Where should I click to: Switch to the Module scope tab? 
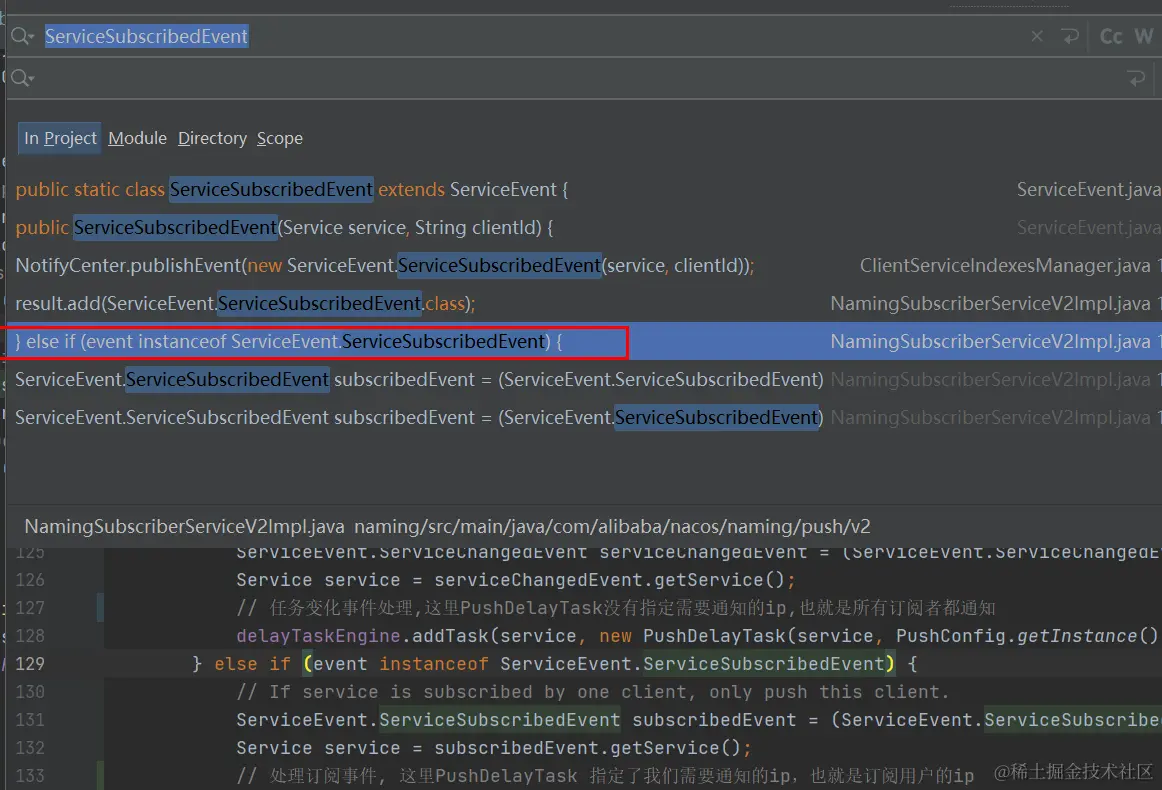point(137,139)
